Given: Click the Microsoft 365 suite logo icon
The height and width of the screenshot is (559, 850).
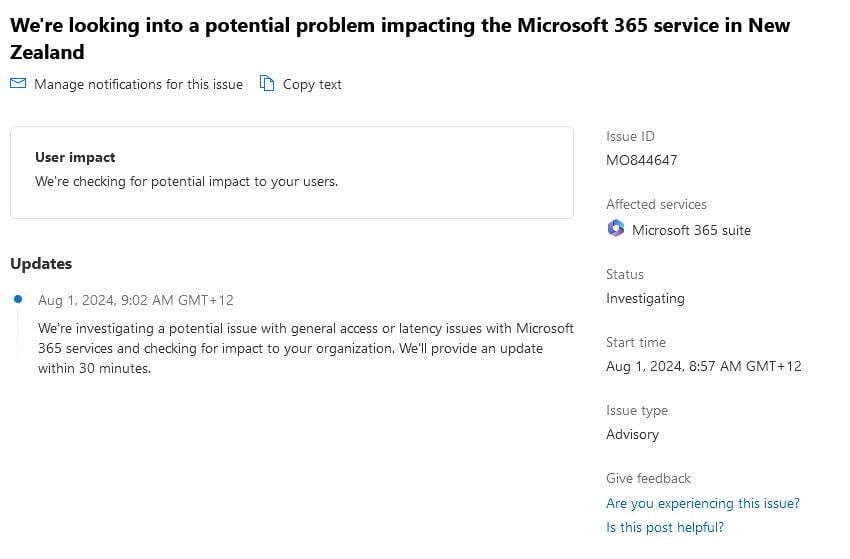Looking at the screenshot, I should tap(616, 229).
